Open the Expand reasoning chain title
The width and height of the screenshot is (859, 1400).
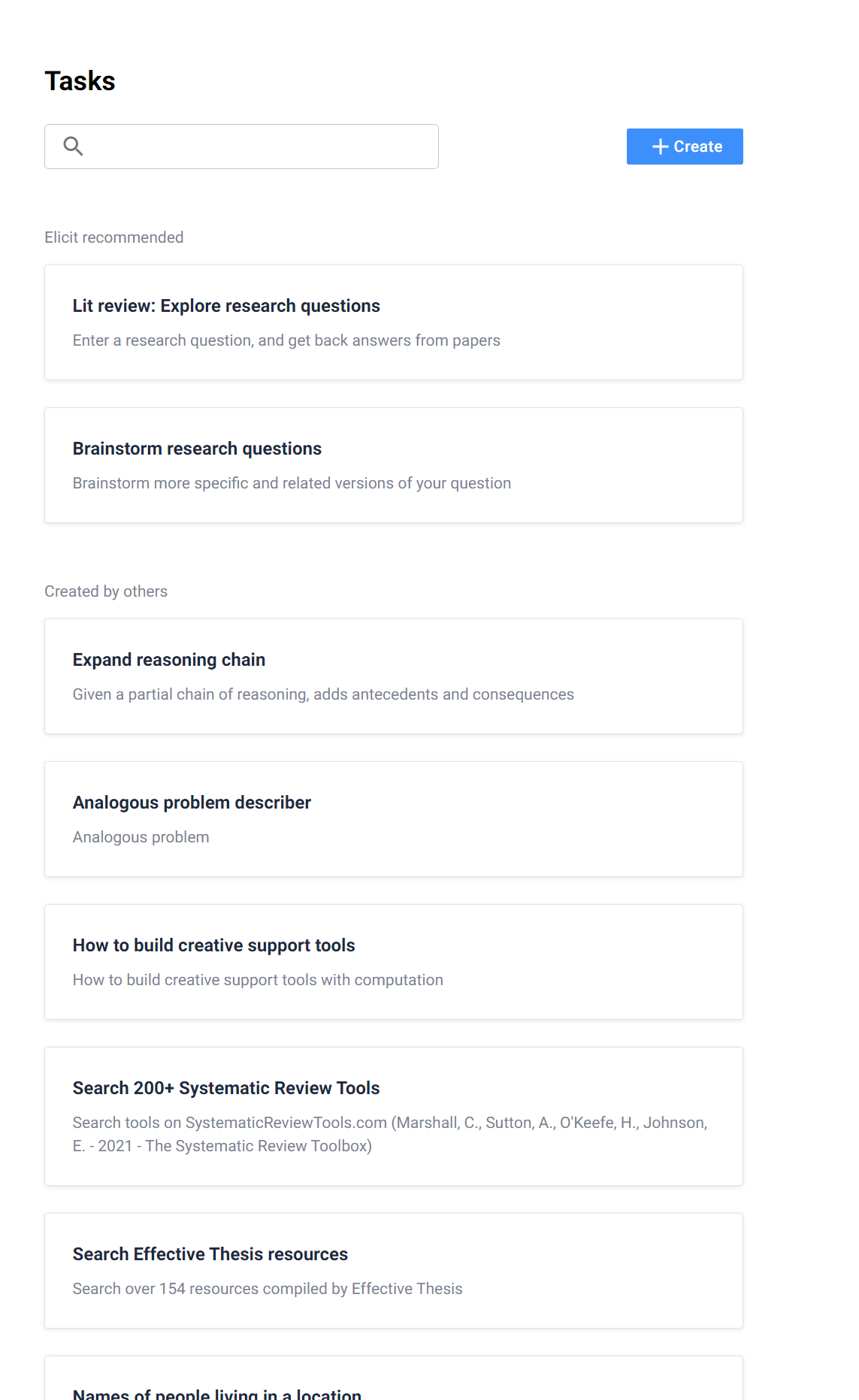click(169, 660)
